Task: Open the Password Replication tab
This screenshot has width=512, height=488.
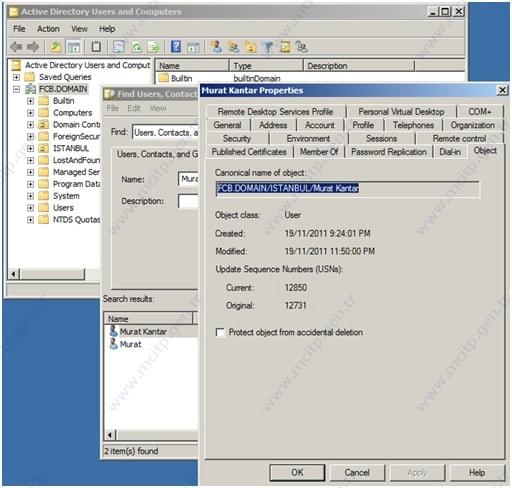Action: pyautogui.click(x=389, y=152)
